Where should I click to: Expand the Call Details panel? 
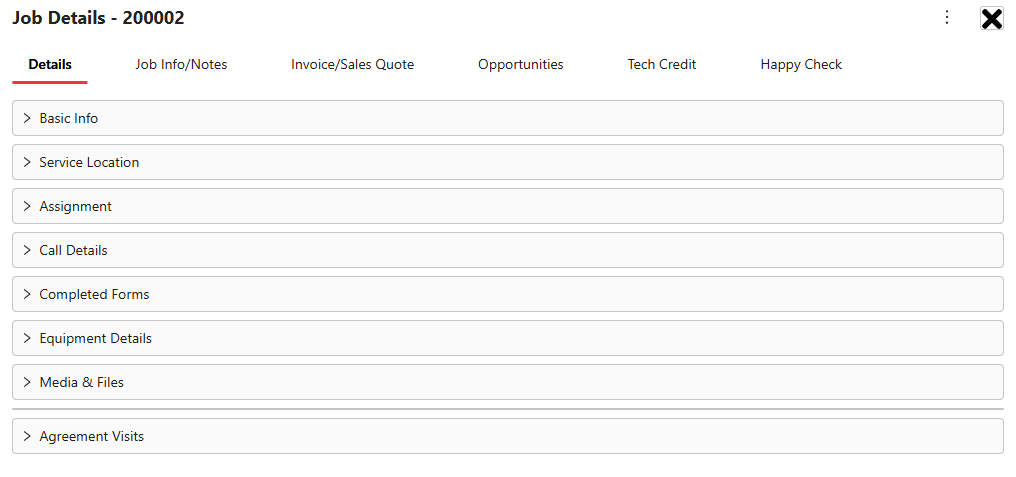508,250
